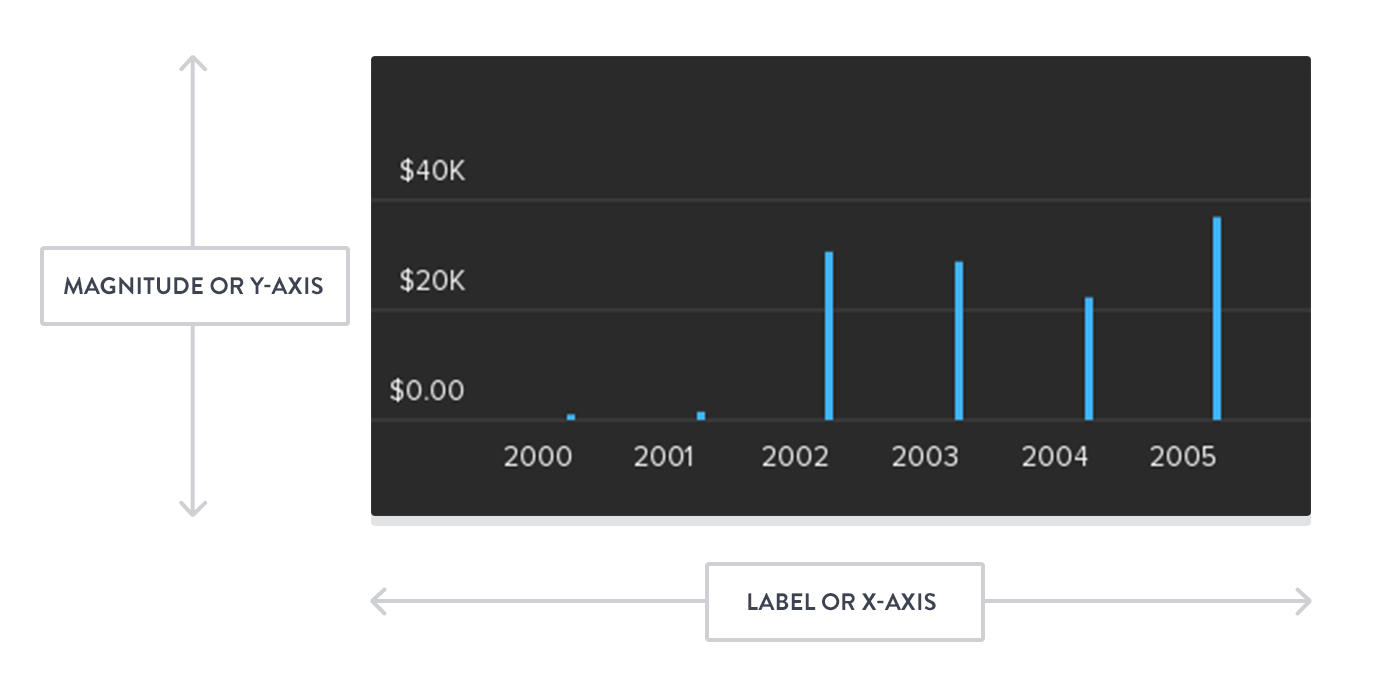This screenshot has height=700, width=1400.
Task: Select the blue bar for 2002
Action: (829, 336)
